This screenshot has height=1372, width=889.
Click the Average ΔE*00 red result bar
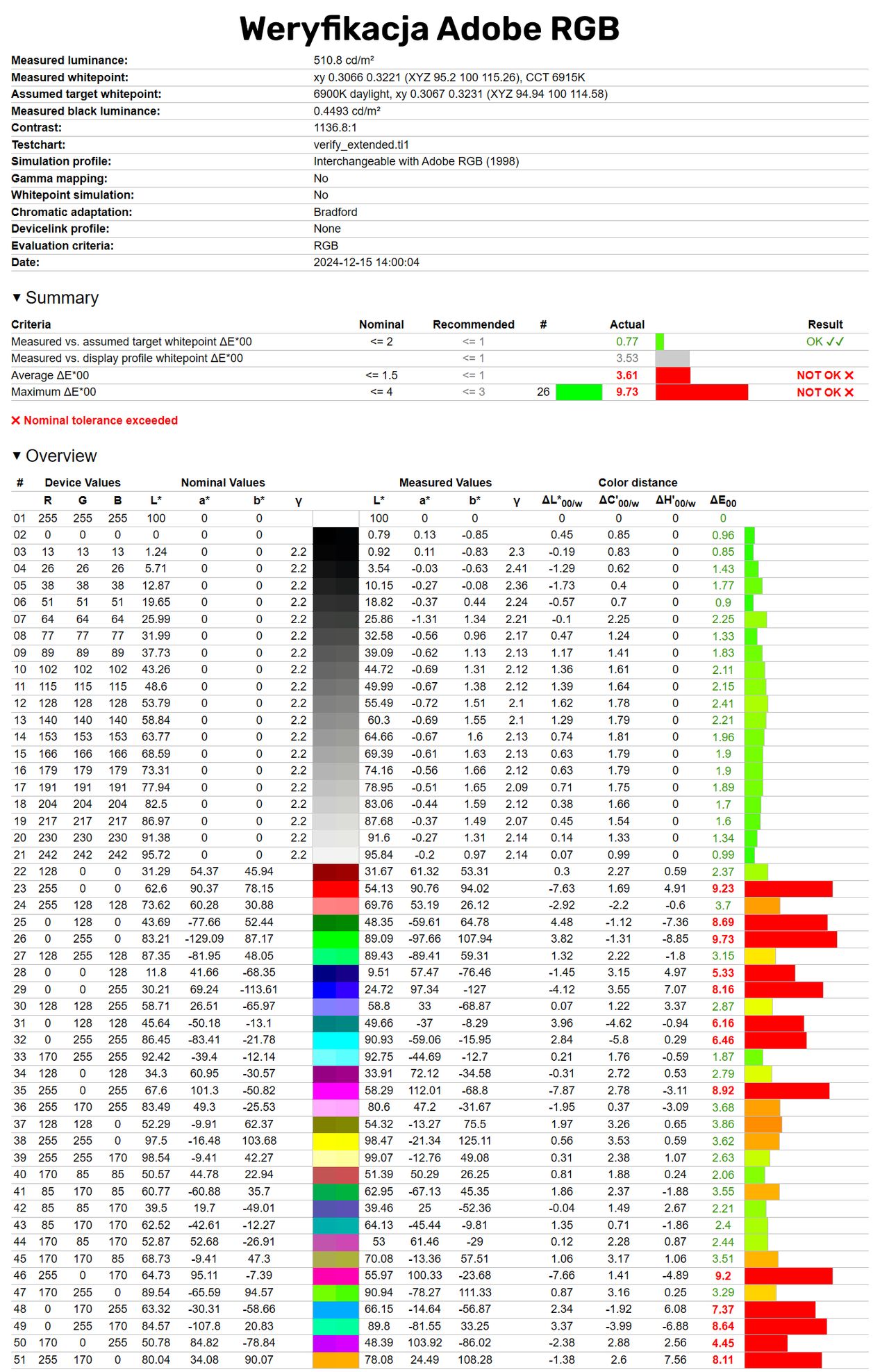673,375
